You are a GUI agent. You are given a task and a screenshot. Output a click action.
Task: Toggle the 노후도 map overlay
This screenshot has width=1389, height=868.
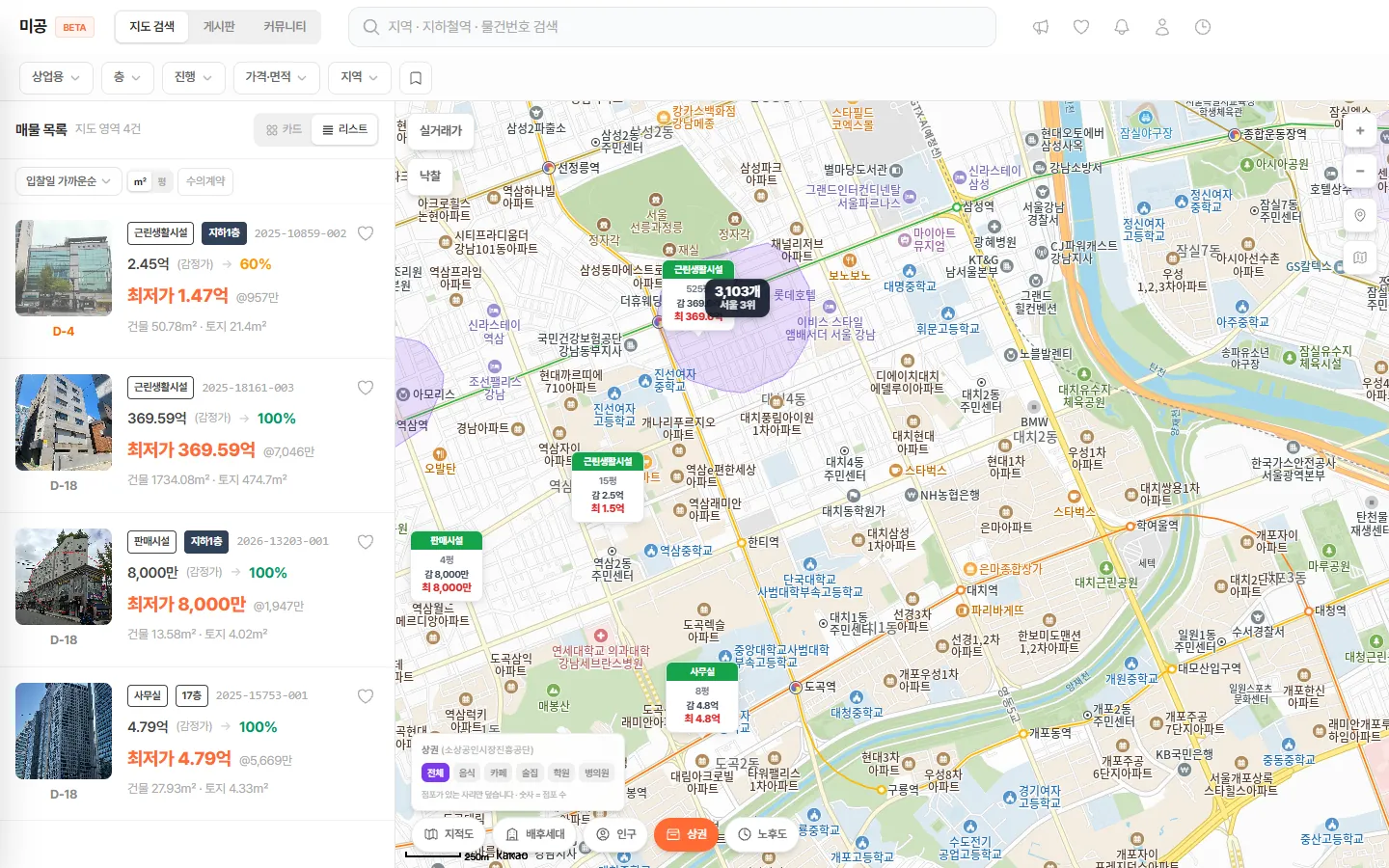[762, 834]
